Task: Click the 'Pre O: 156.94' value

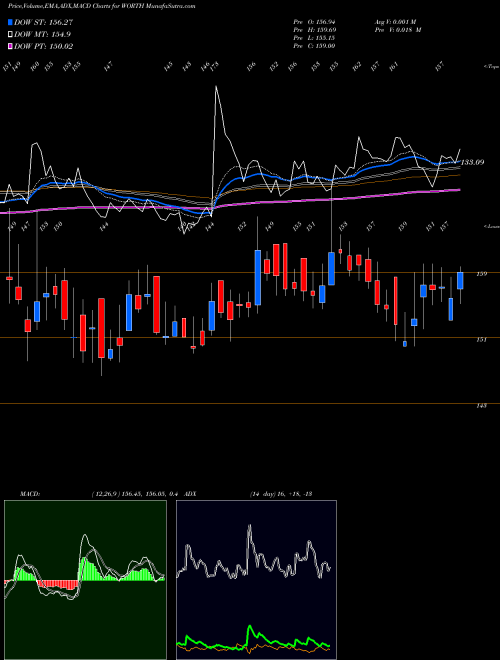Action: point(314,22)
